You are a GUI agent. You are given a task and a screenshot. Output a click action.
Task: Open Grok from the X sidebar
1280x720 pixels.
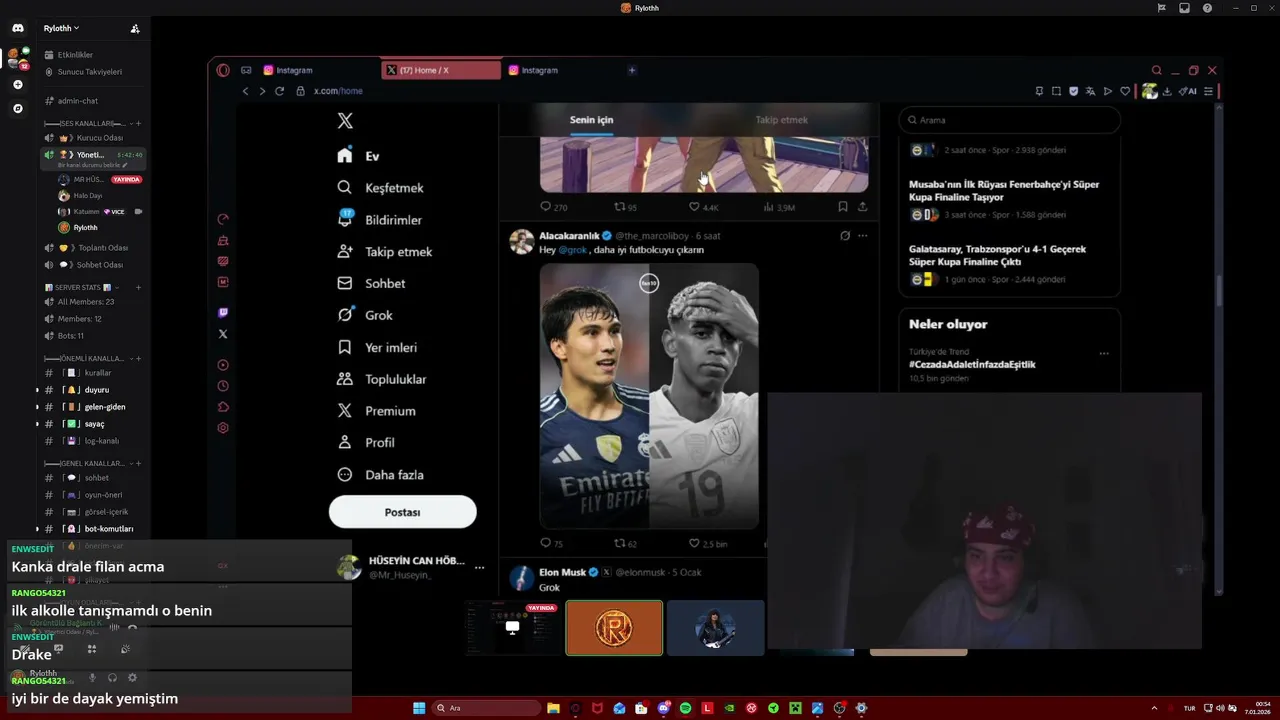pos(365,315)
